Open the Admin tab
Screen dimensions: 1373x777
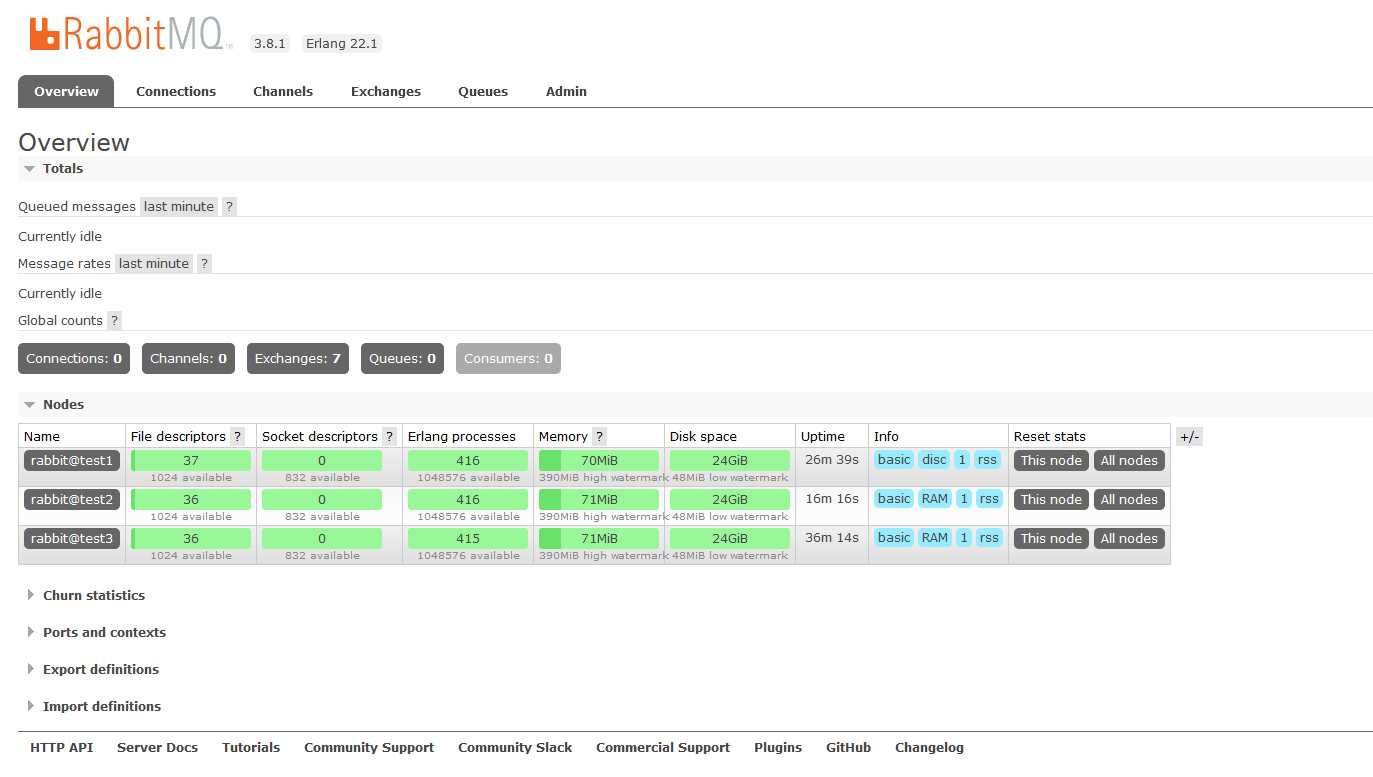click(x=566, y=91)
